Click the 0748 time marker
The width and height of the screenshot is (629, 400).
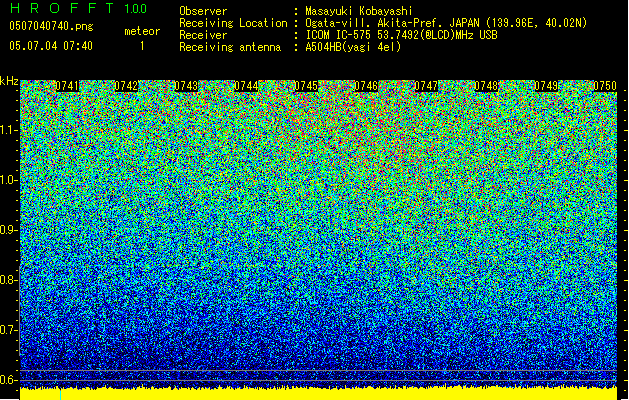(x=486, y=86)
